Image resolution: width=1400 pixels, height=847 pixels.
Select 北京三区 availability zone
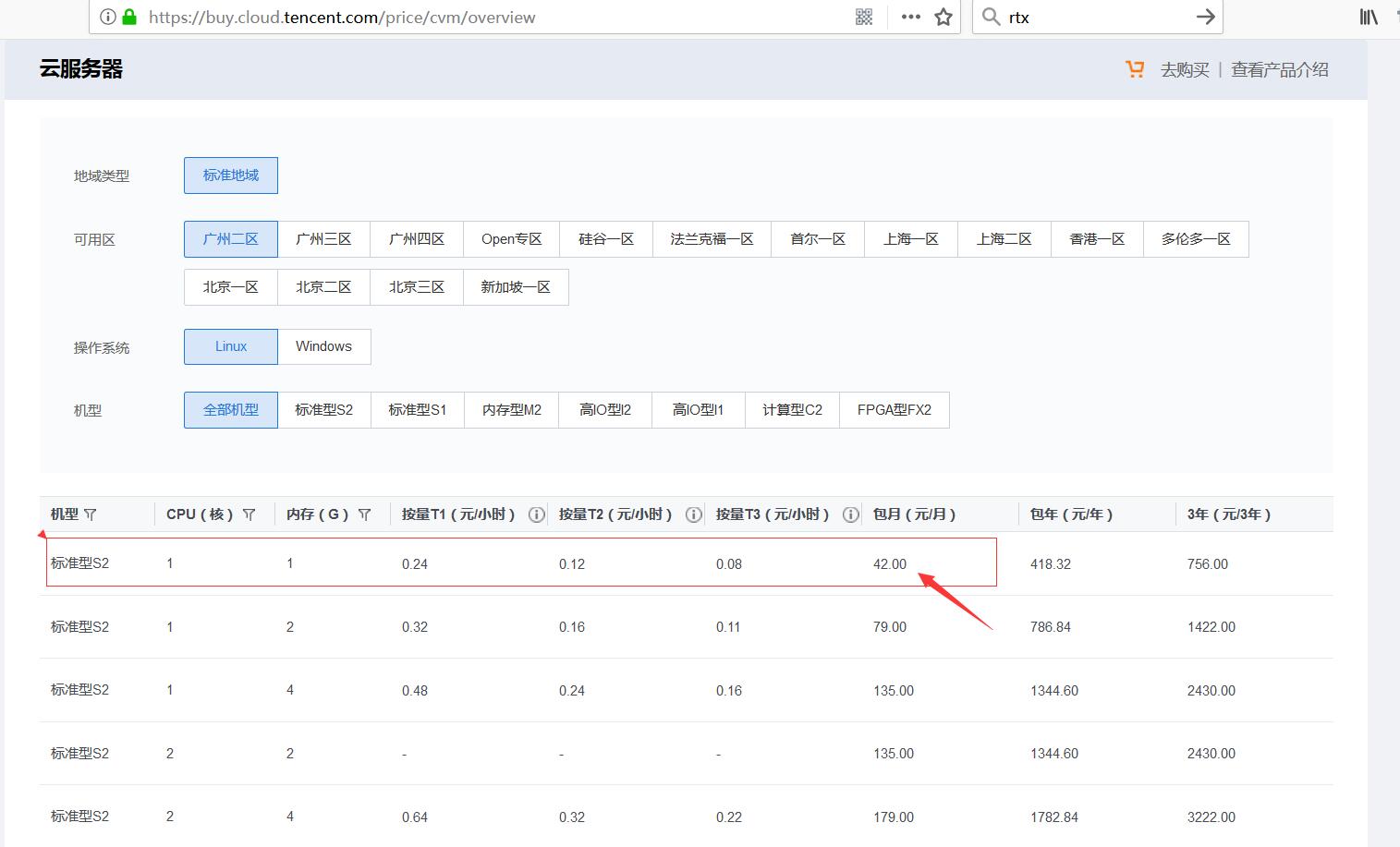click(x=417, y=287)
